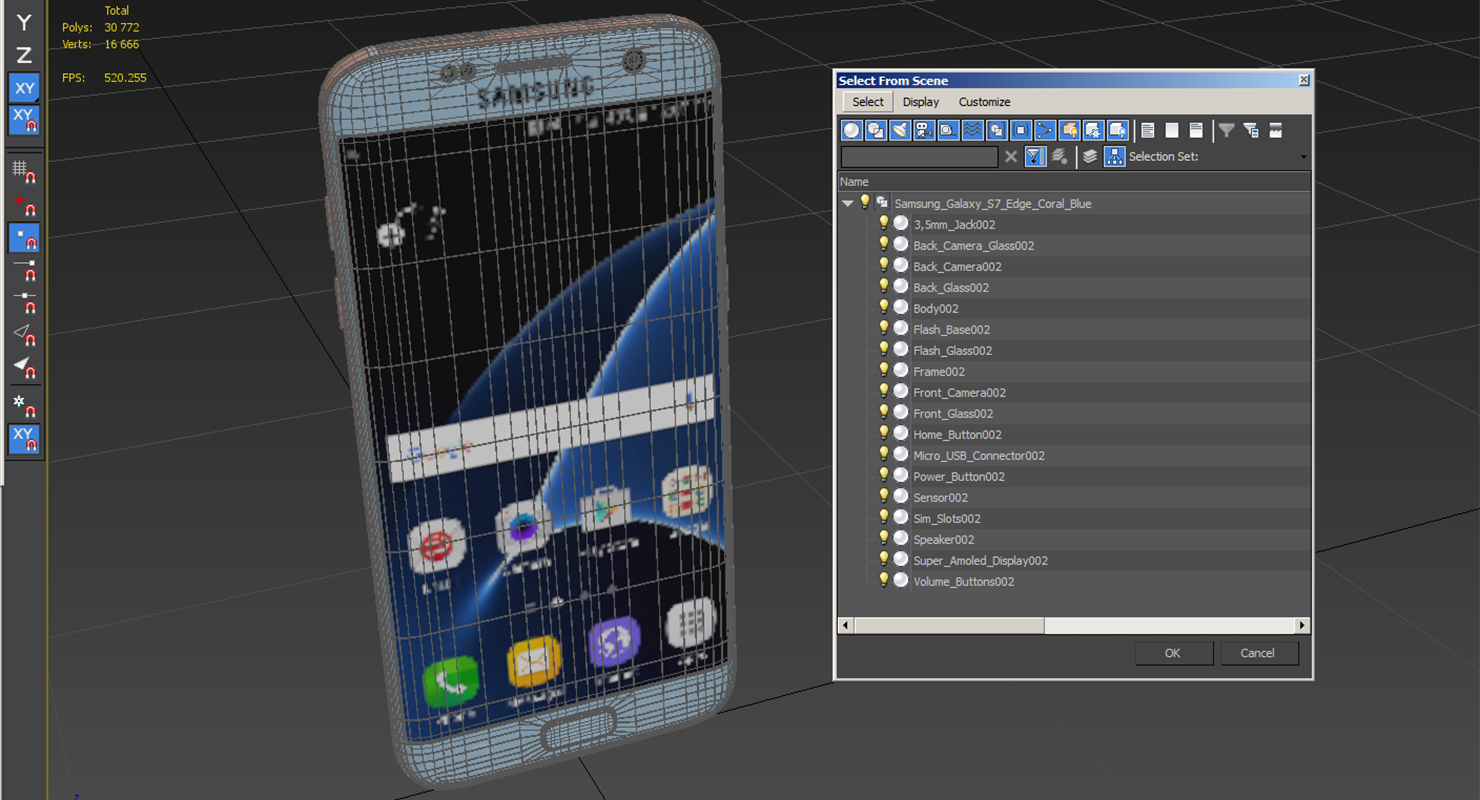The height and width of the screenshot is (800, 1480).
Task: Toggle the light bulb for Front_Glass002
Action: [x=884, y=412]
